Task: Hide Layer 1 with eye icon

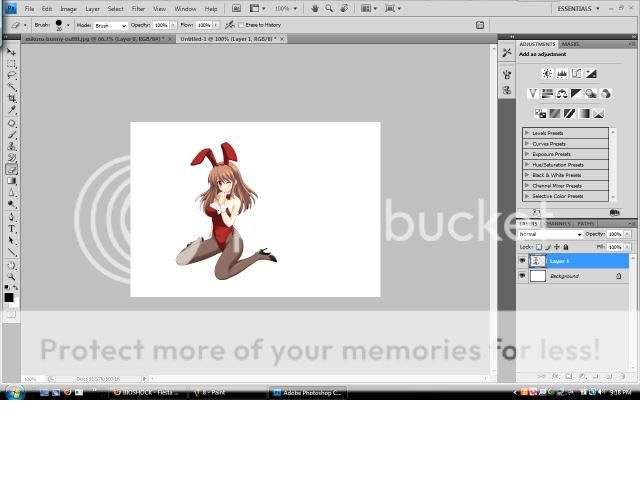Action: (522, 260)
